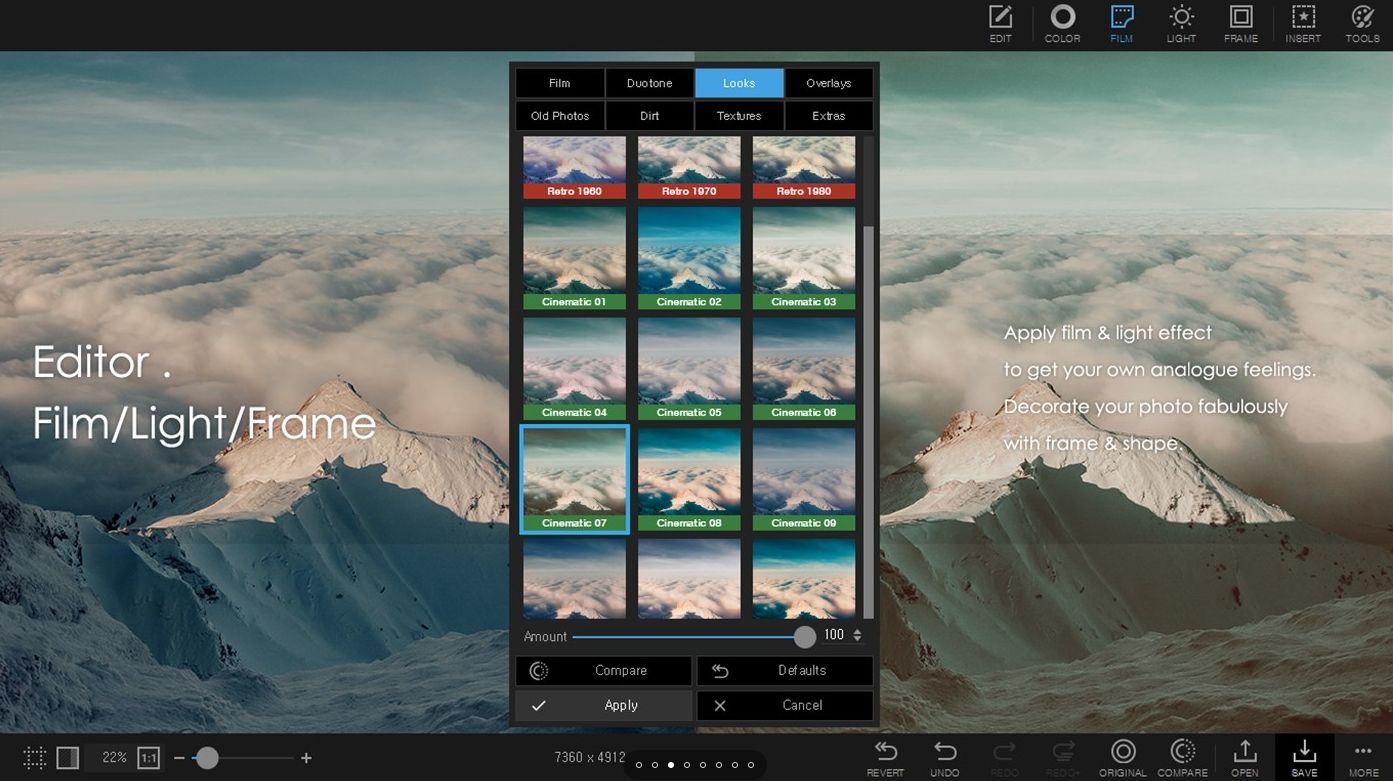The width and height of the screenshot is (1393, 781).
Task: Toggle the Original view icon
Action: pos(1123,757)
